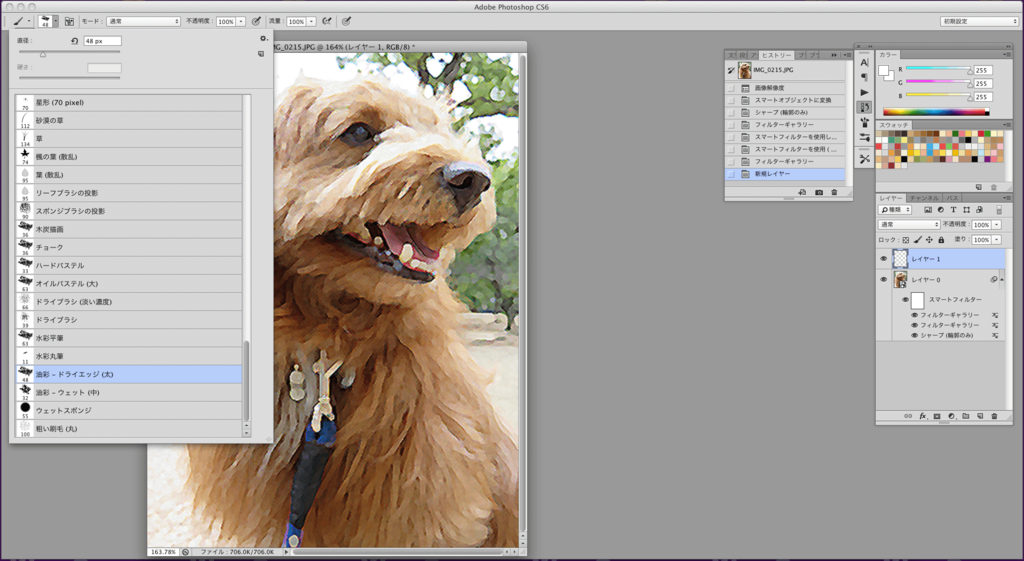Image resolution: width=1024 pixels, height=561 pixels.
Task: Set history brush source at スマートオブジェクトに変換
Action: [731, 100]
